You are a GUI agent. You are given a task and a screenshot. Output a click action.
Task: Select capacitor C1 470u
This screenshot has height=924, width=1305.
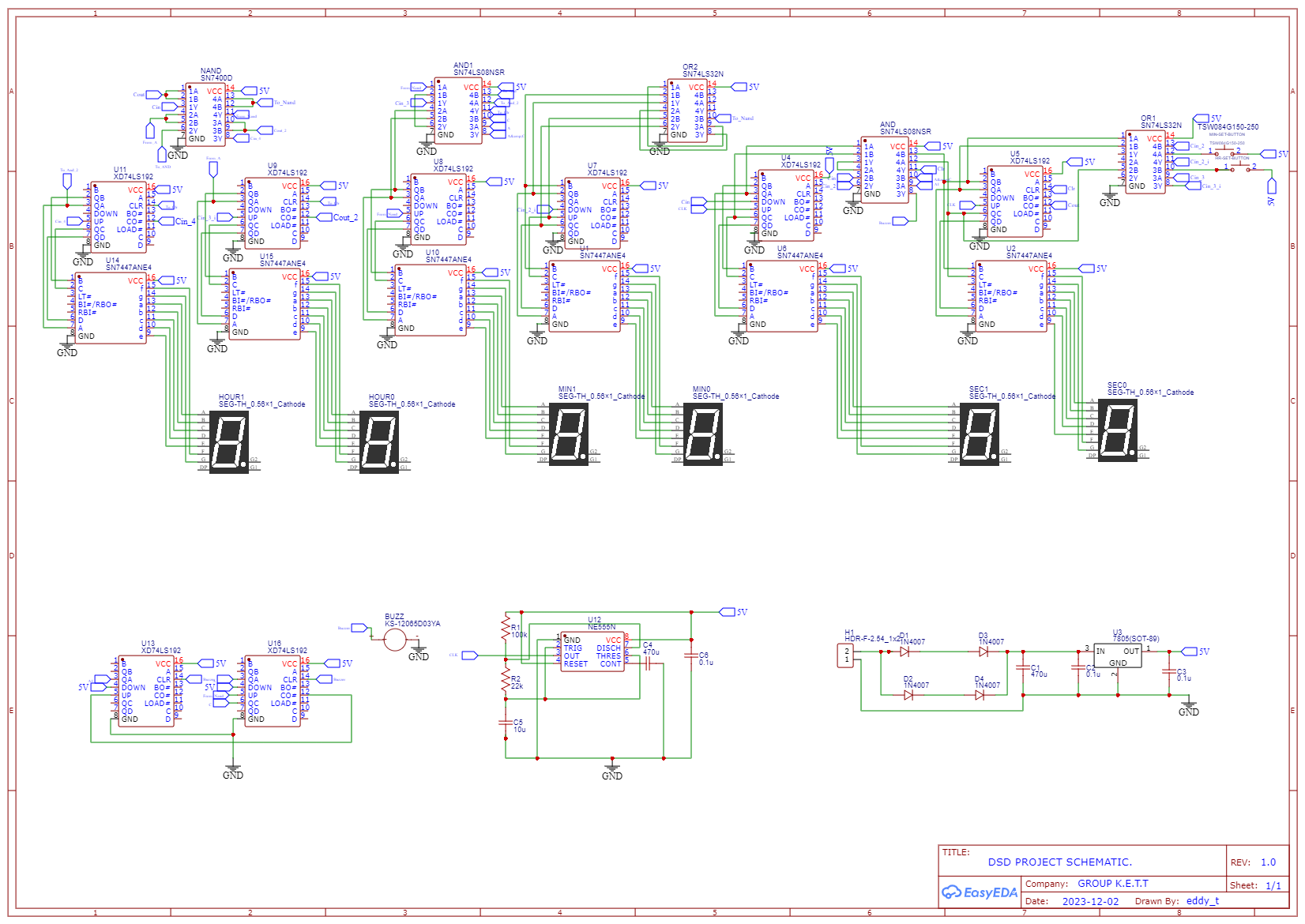(x=1023, y=667)
